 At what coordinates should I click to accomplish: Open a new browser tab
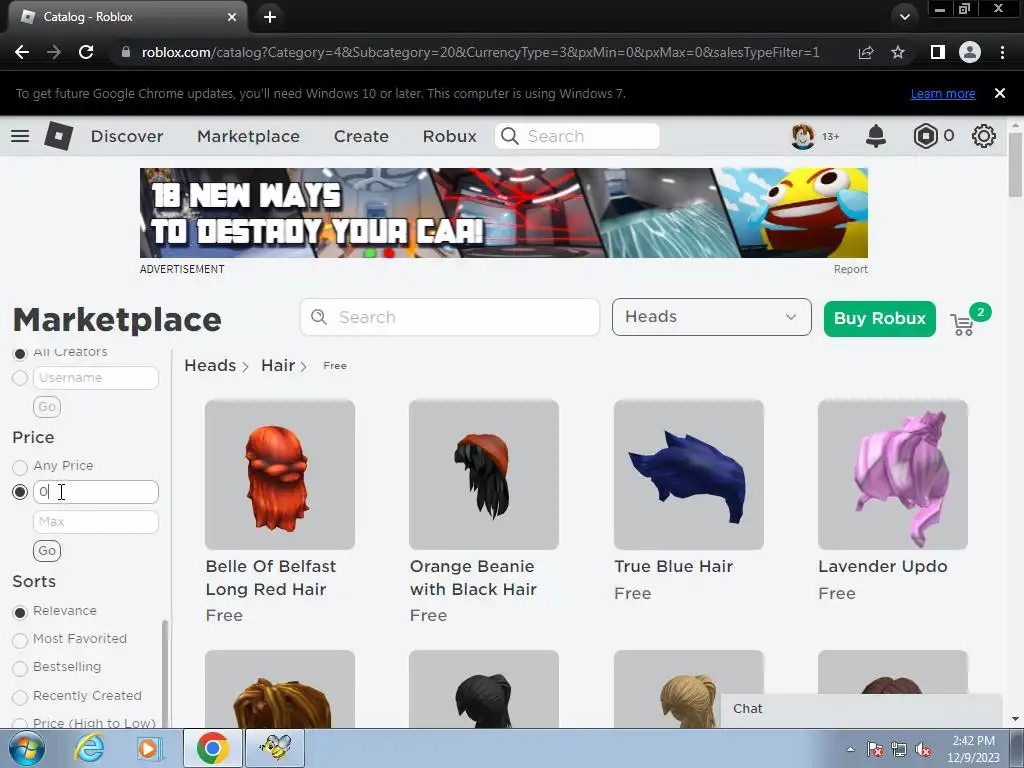click(x=270, y=17)
